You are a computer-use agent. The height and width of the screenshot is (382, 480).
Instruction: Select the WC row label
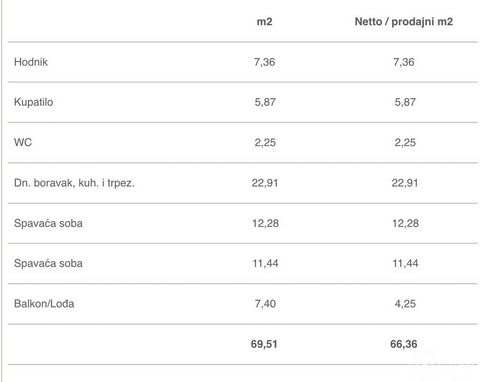(x=23, y=142)
